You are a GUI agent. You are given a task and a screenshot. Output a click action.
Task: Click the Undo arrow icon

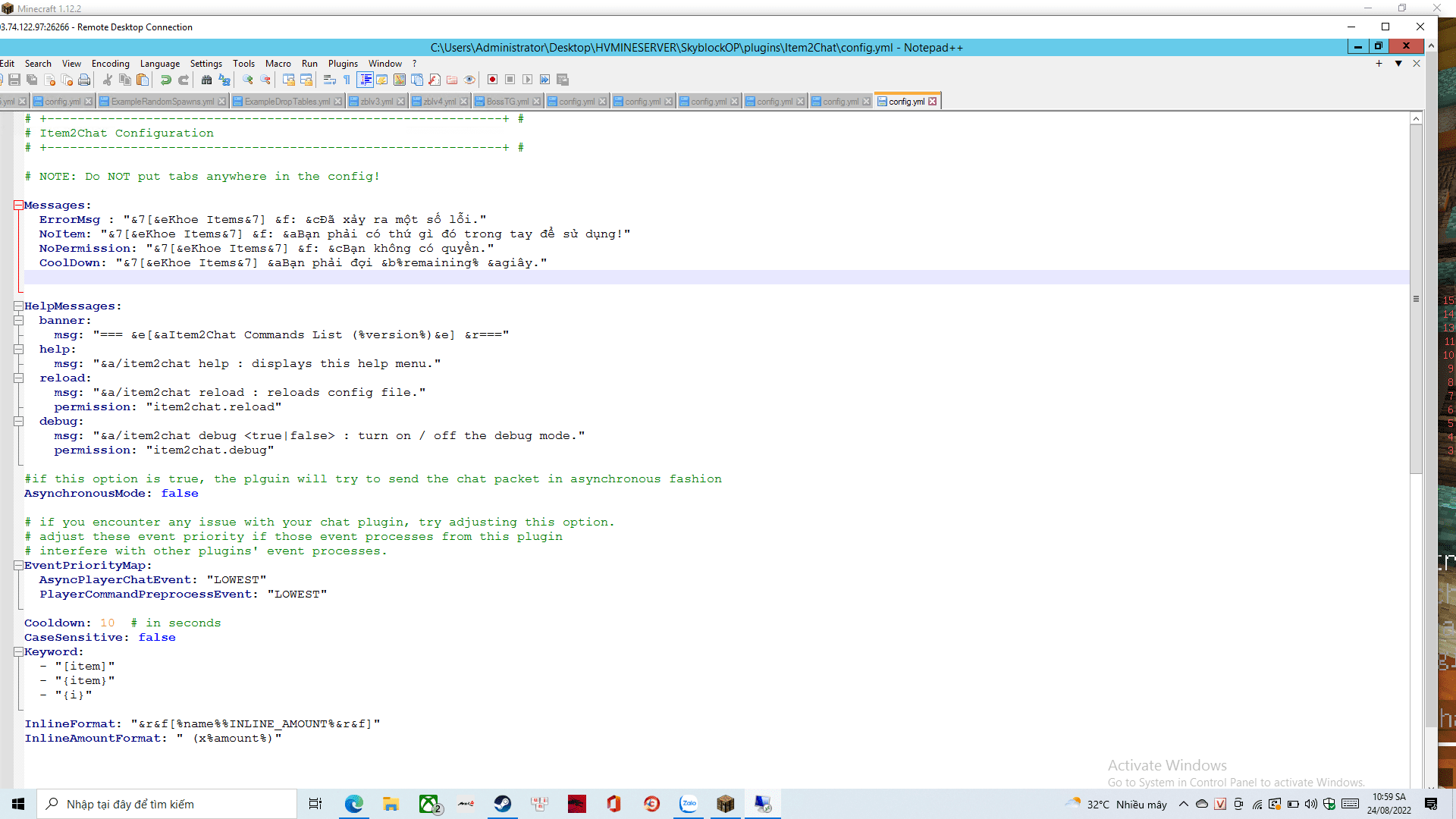pyautogui.click(x=165, y=80)
